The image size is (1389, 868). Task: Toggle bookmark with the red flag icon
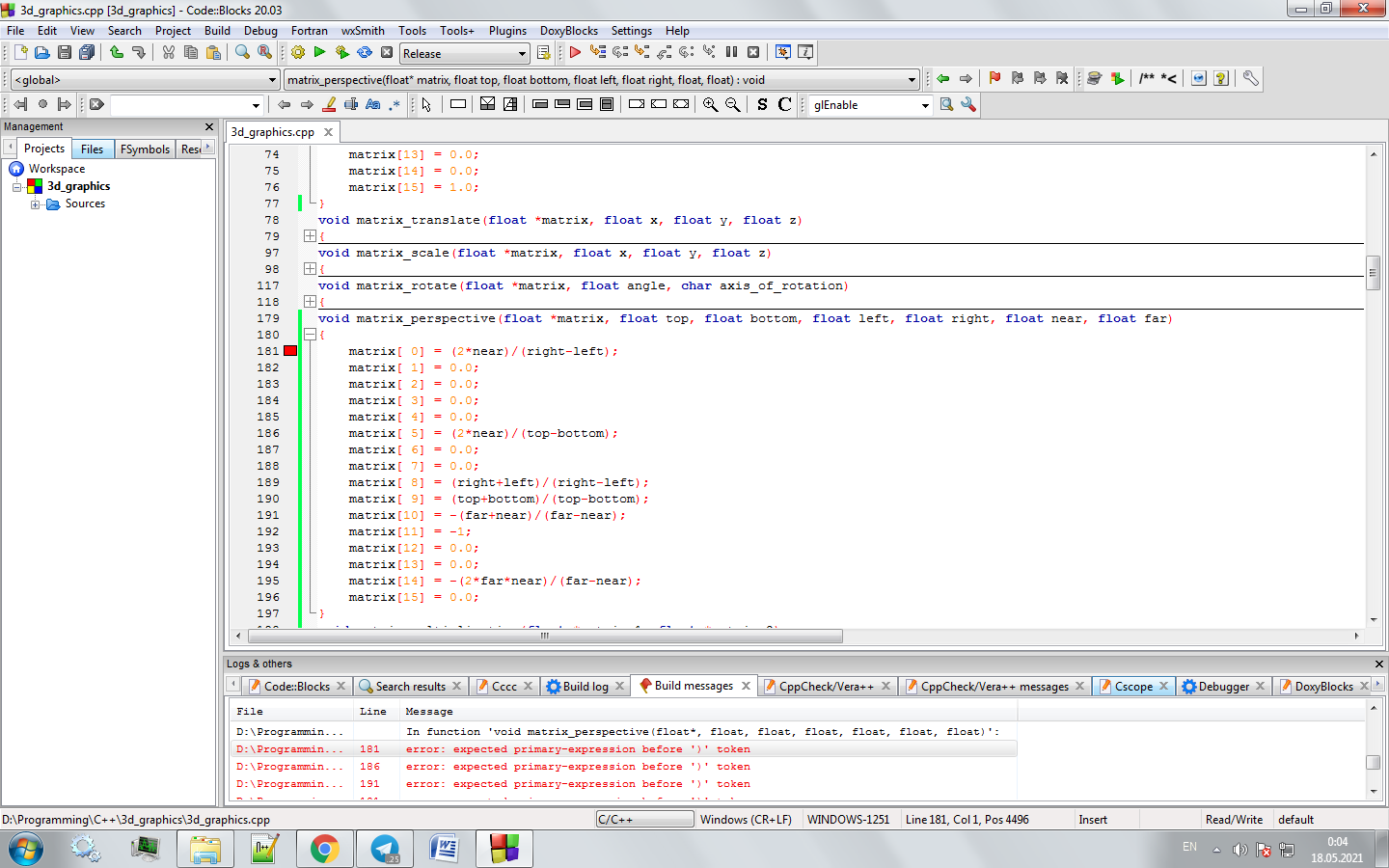coord(994,79)
